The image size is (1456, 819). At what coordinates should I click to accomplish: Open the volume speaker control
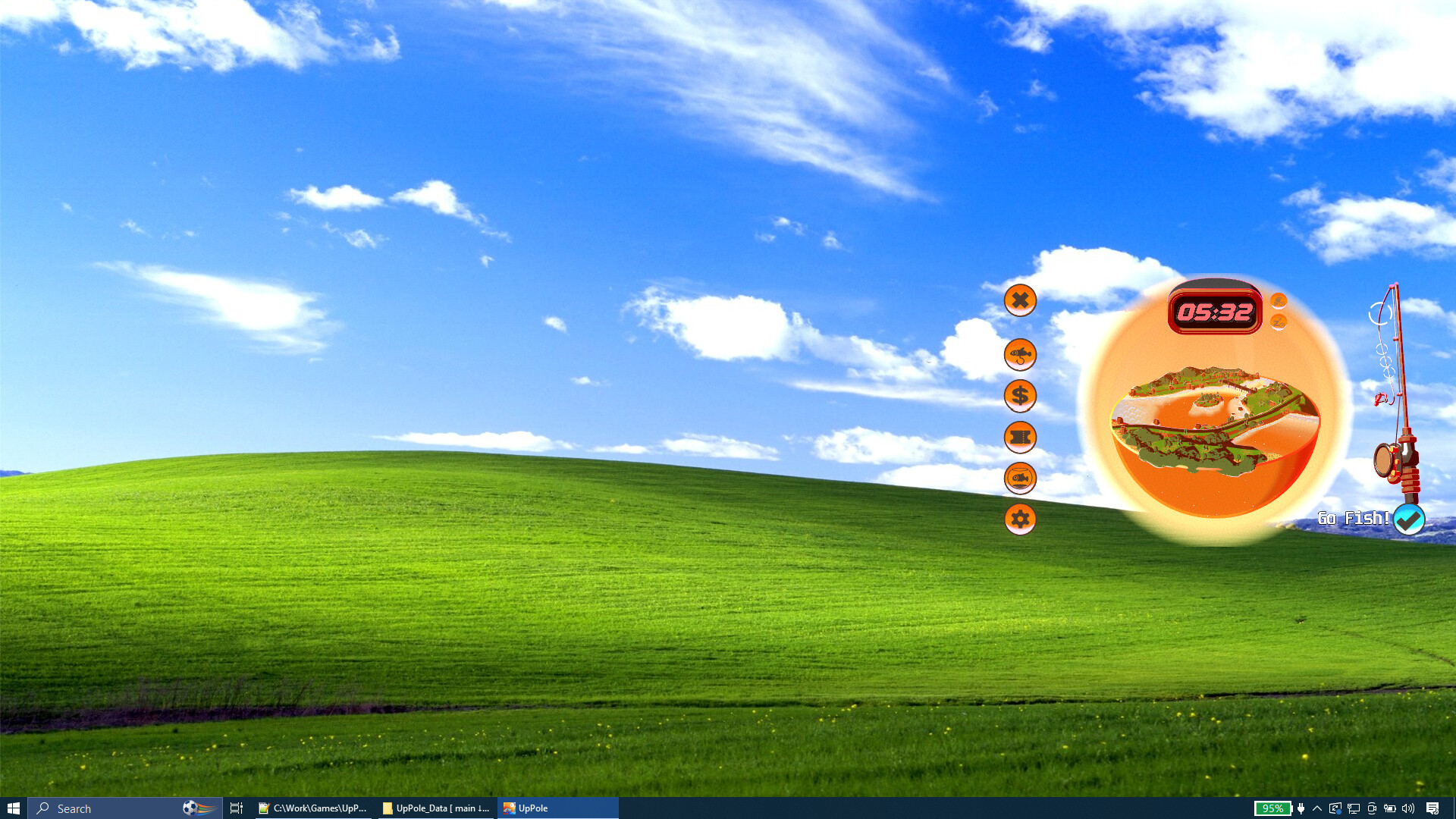1408,808
